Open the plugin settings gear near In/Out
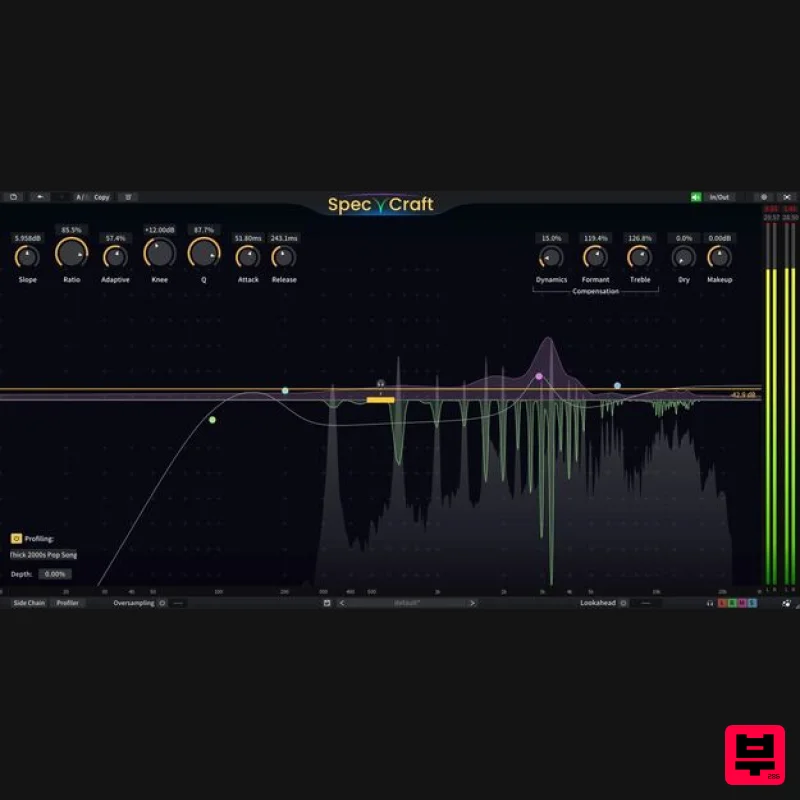800x800 pixels. click(x=764, y=197)
